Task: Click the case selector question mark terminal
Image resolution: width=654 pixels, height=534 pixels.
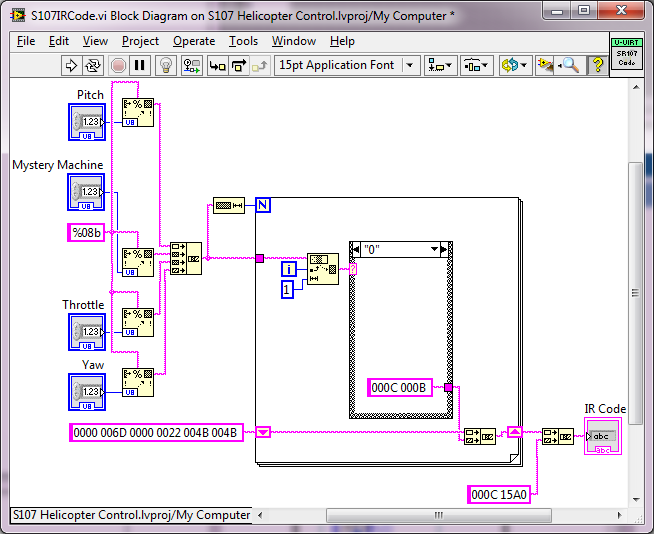Action: (x=353, y=269)
